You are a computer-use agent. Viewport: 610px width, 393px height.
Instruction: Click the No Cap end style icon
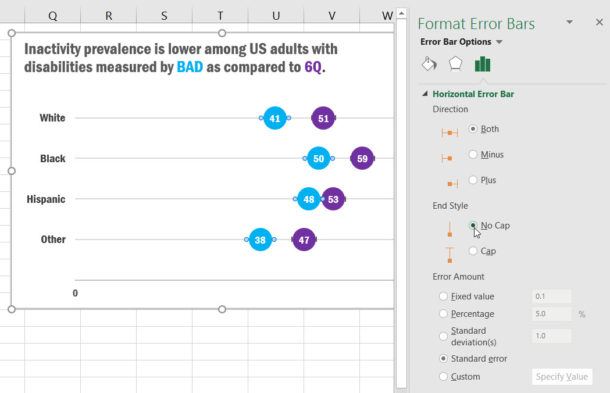450,229
